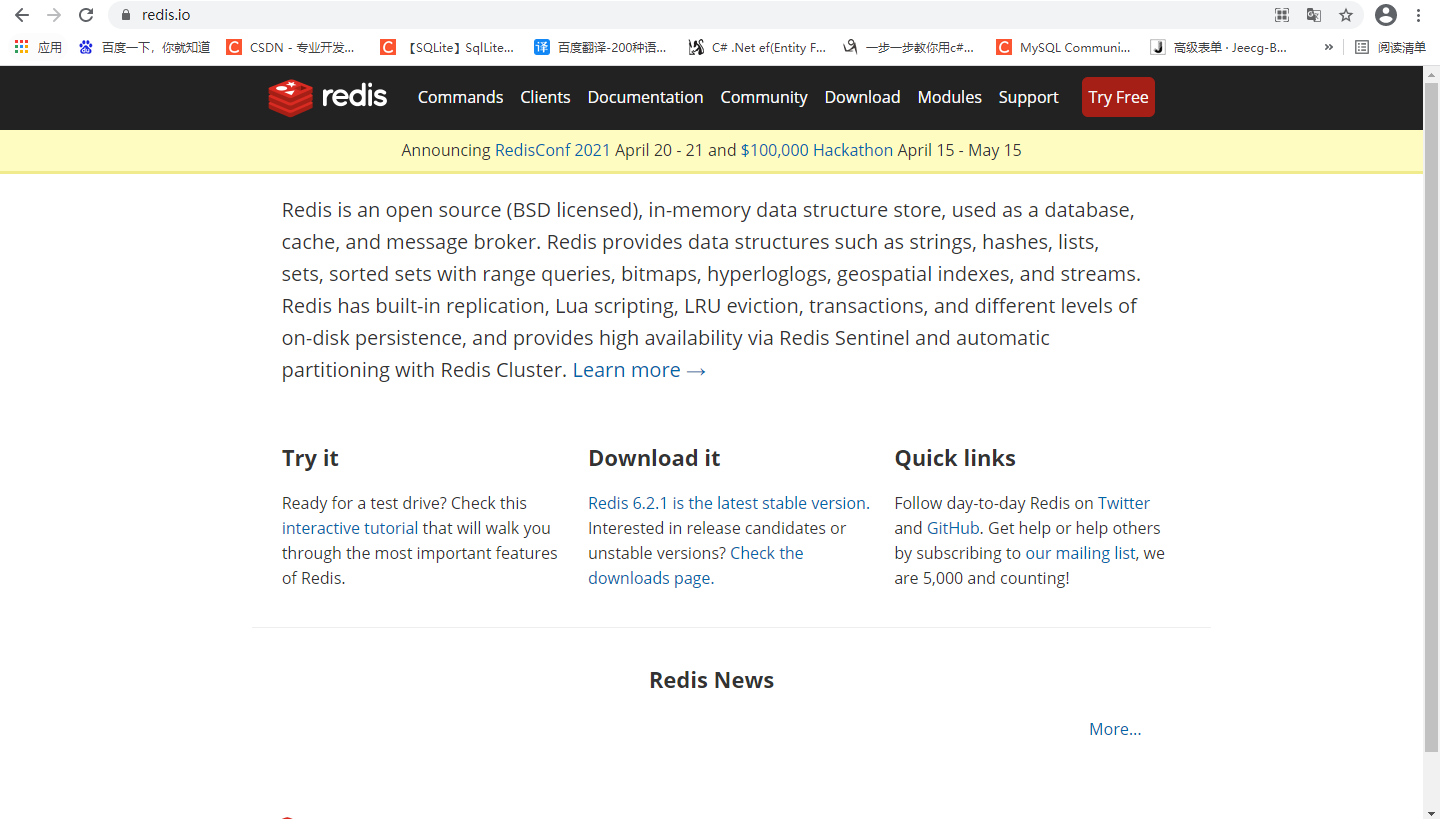Click the Redis News heading
The image size is (1440, 819).
[x=711, y=680]
